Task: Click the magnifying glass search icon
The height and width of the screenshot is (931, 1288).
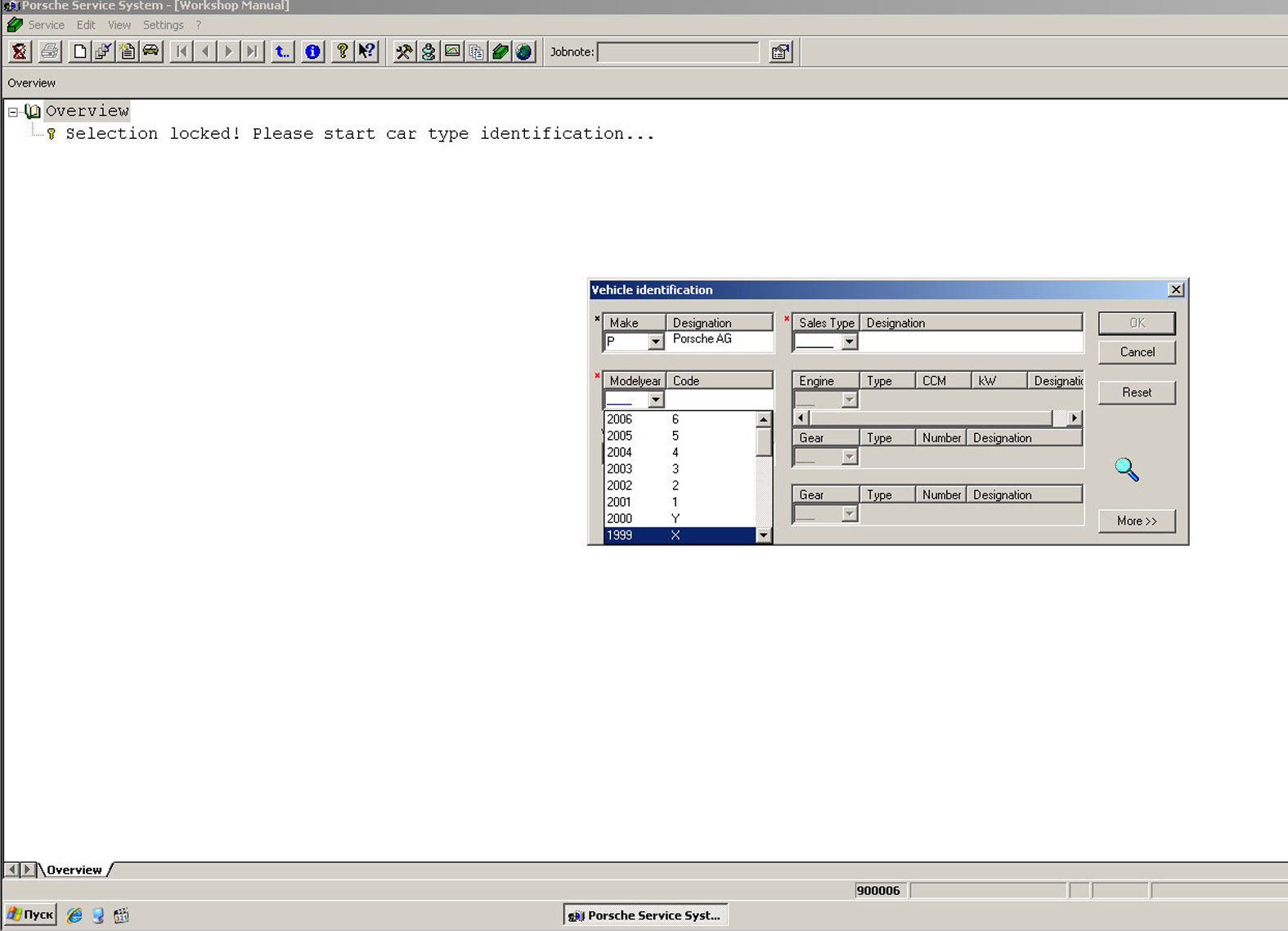Action: click(x=1126, y=468)
